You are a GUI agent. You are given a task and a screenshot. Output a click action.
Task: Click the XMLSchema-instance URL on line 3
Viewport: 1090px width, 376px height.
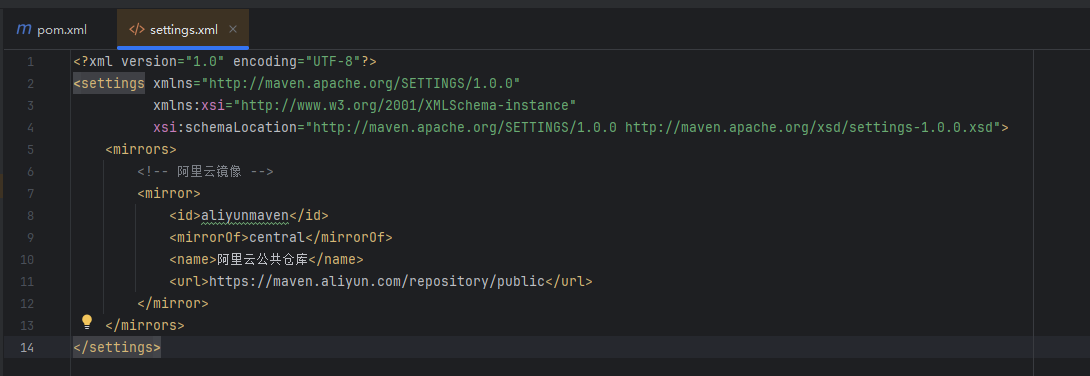(x=405, y=106)
